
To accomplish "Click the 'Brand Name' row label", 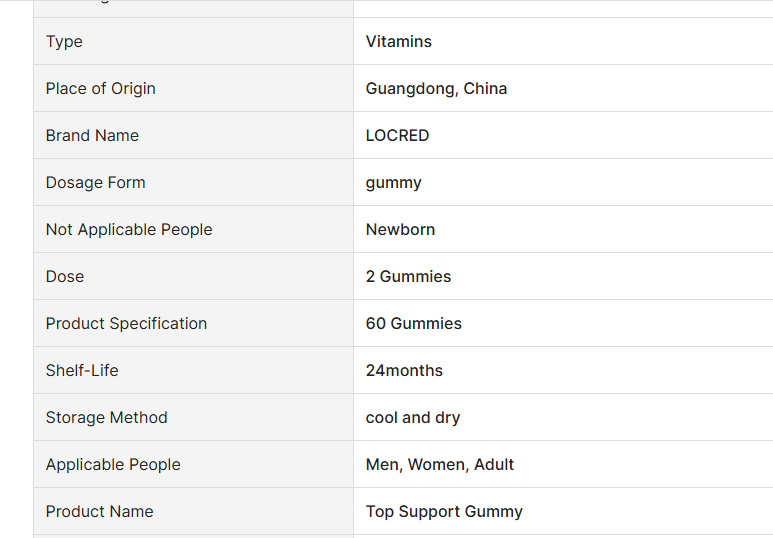I will (92, 136).
